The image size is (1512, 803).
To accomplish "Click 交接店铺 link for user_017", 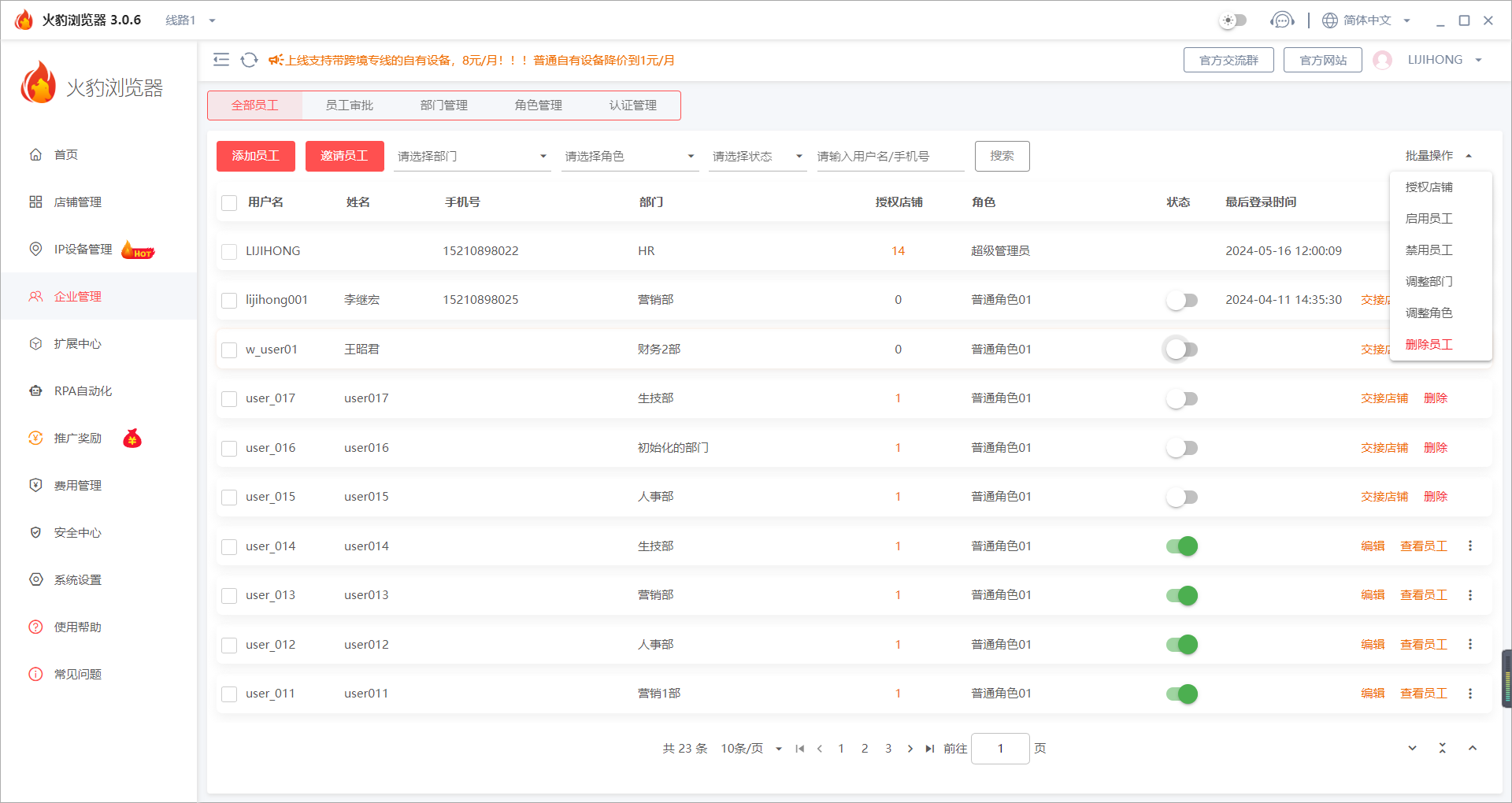I will point(1384,398).
